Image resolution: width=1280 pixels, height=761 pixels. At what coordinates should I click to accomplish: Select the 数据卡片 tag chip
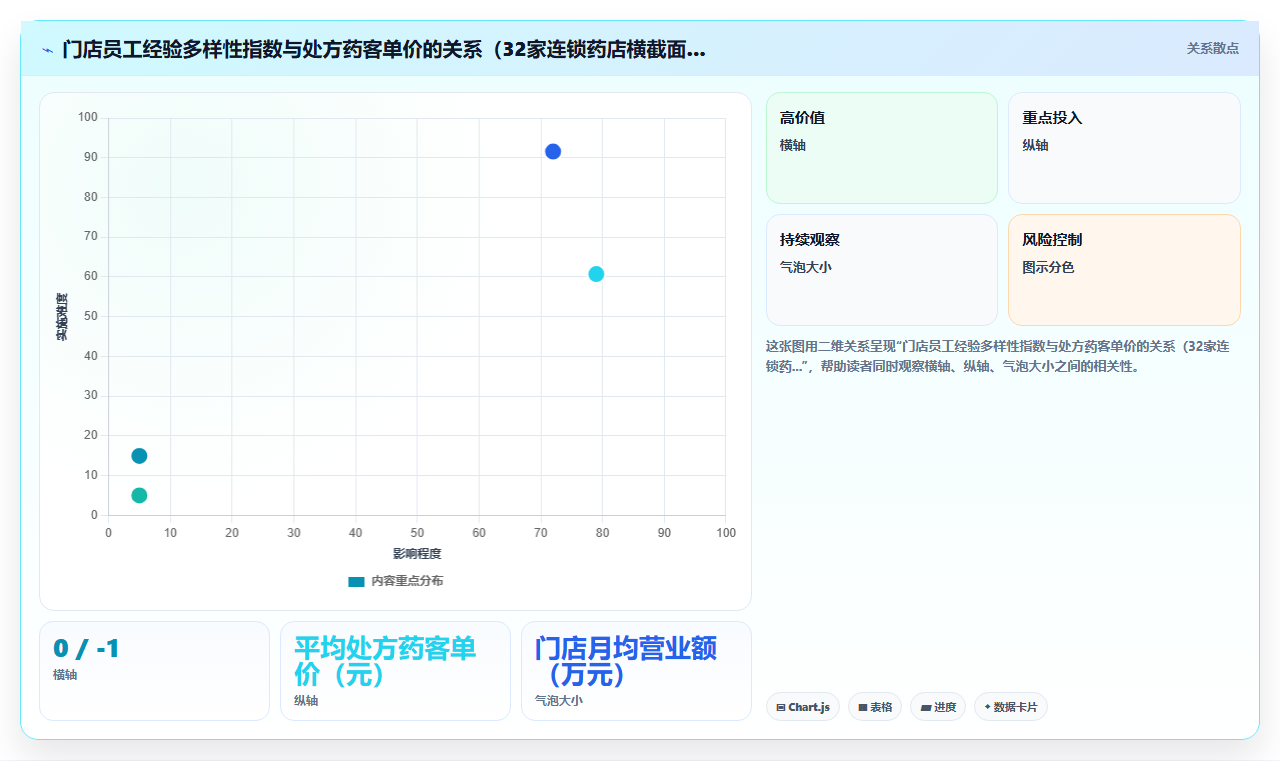point(1011,707)
